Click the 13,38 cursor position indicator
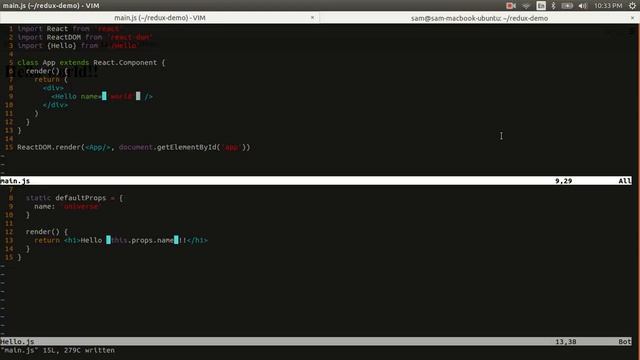Image resolution: width=640 pixels, height=360 pixels. [x=566, y=342]
